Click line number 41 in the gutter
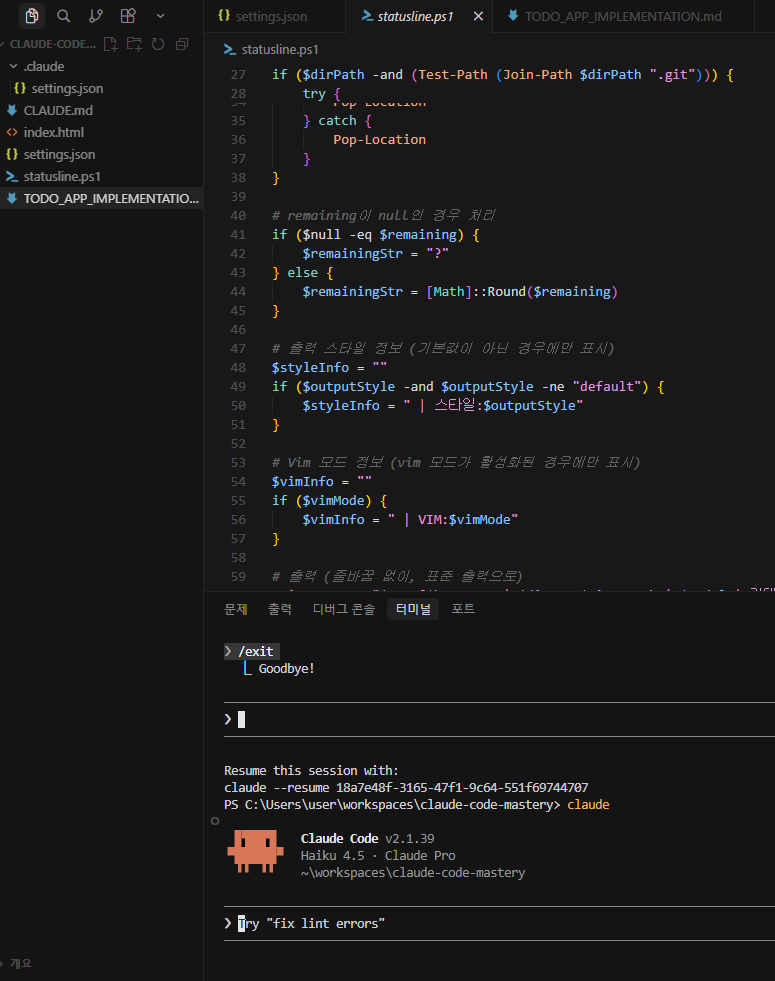The width and height of the screenshot is (775, 981). point(238,235)
